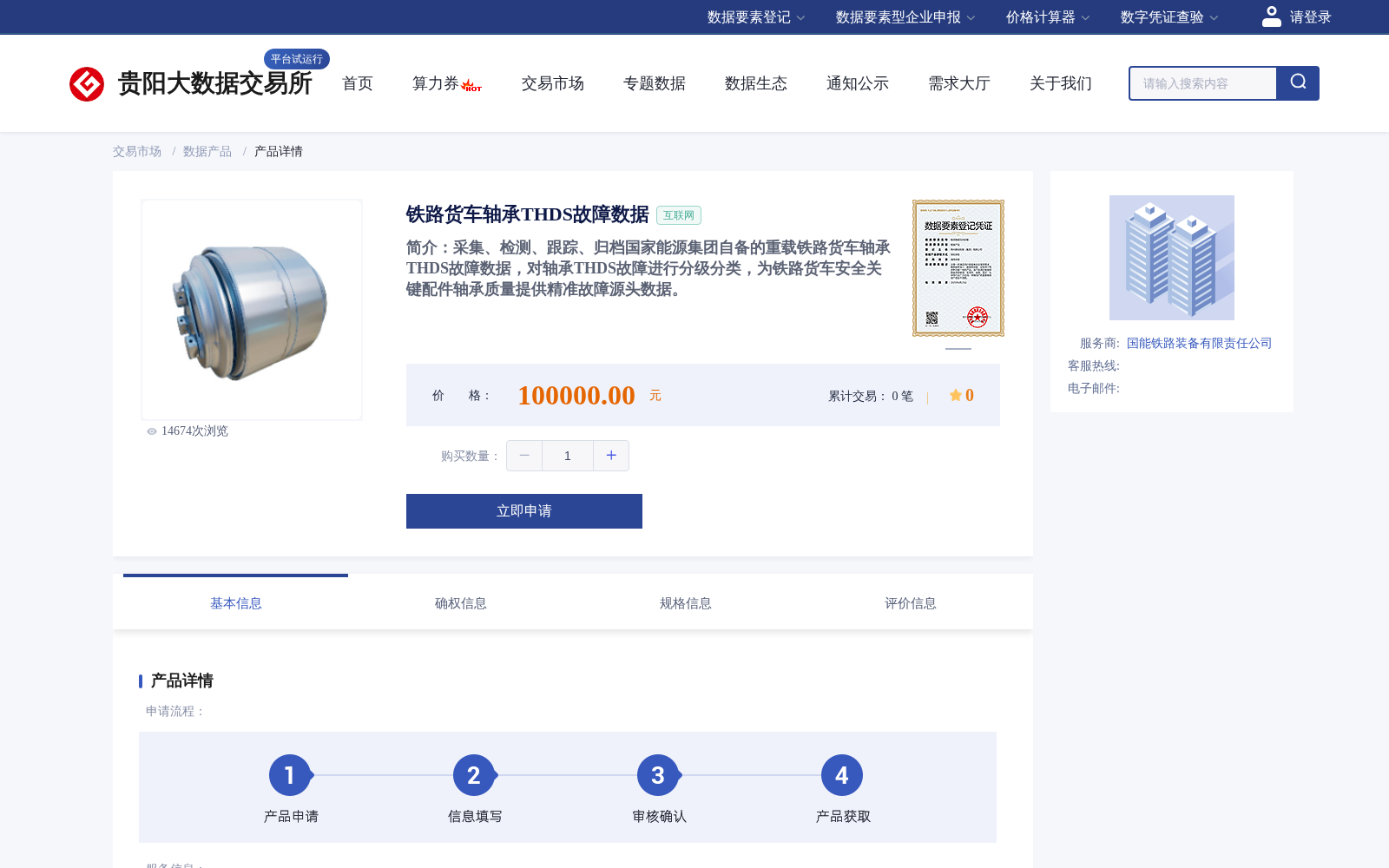
Task: Switch to the 确权信息 tab
Action: [461, 602]
